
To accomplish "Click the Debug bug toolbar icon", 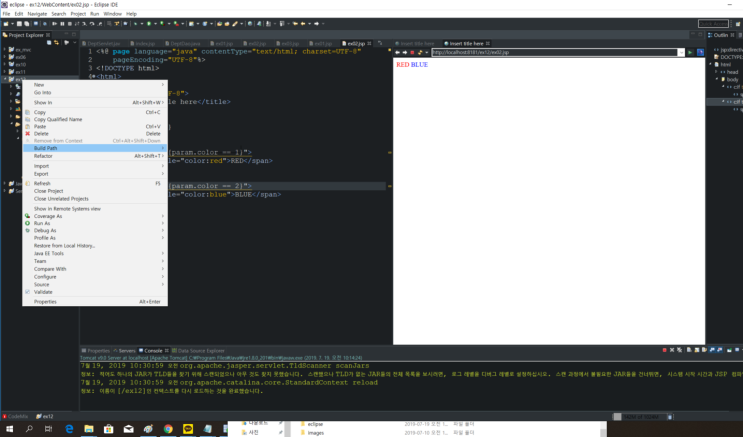I will [x=136, y=24].
